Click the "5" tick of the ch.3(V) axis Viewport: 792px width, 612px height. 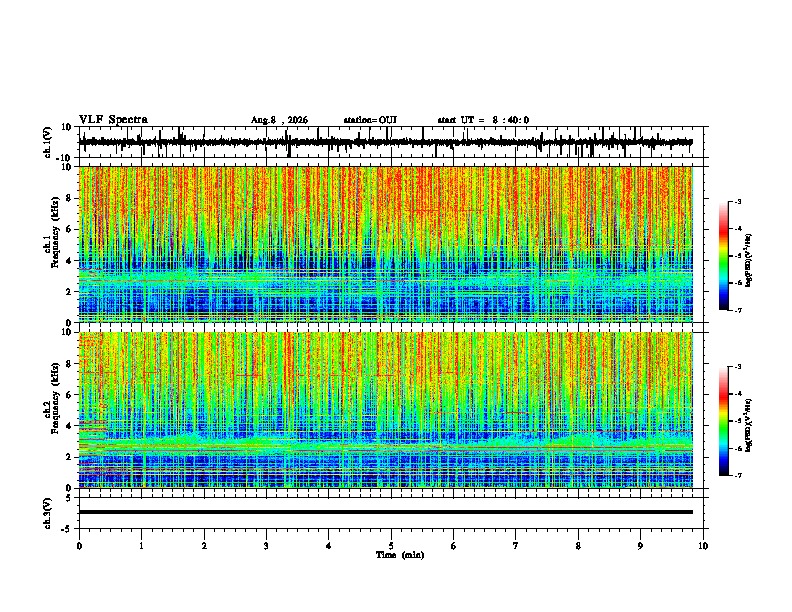pyautogui.click(x=70, y=498)
